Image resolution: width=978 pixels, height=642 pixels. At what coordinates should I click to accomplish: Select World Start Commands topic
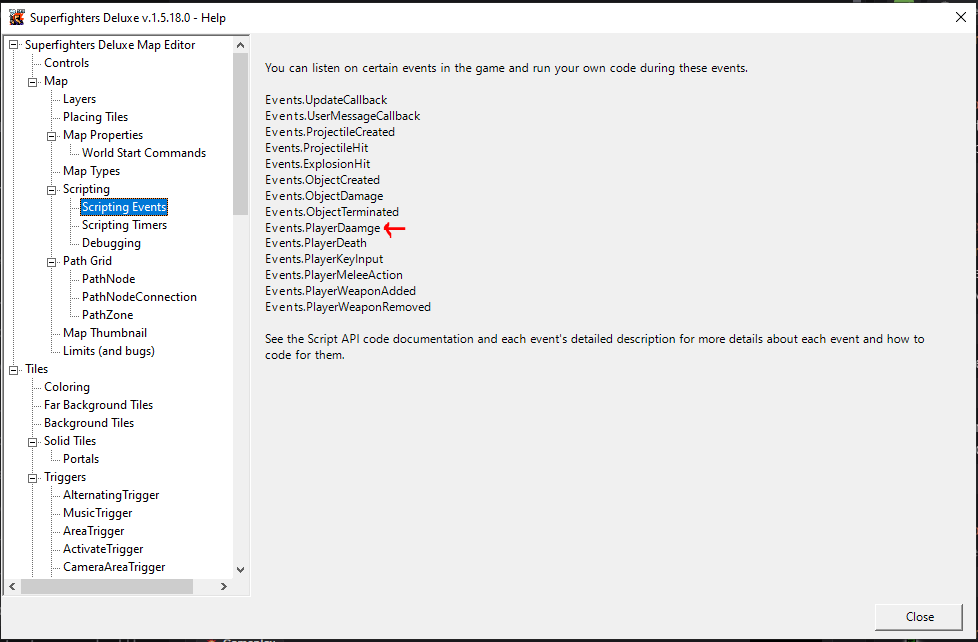143,153
